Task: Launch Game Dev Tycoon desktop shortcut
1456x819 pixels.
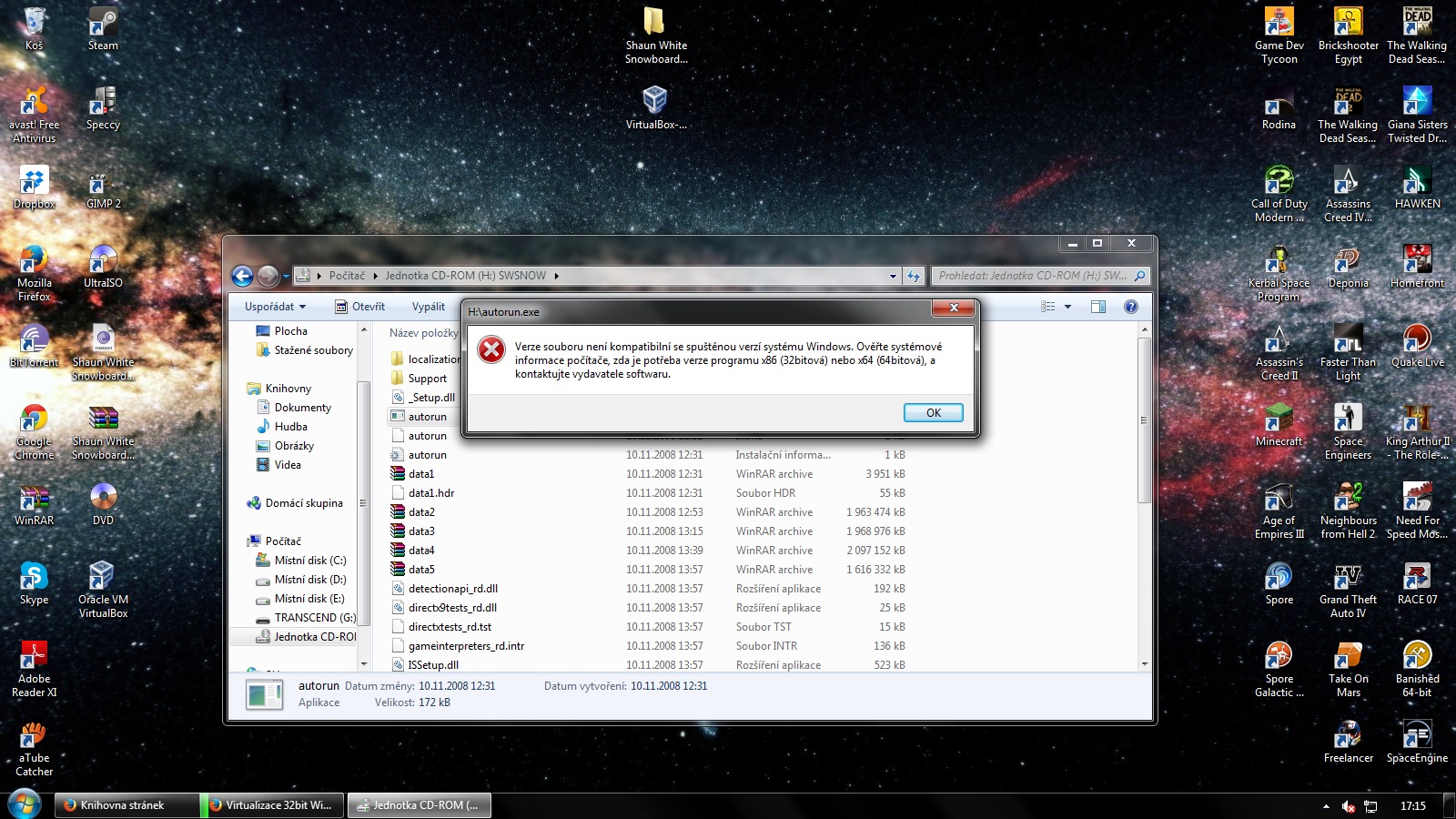Action: click(1279, 35)
